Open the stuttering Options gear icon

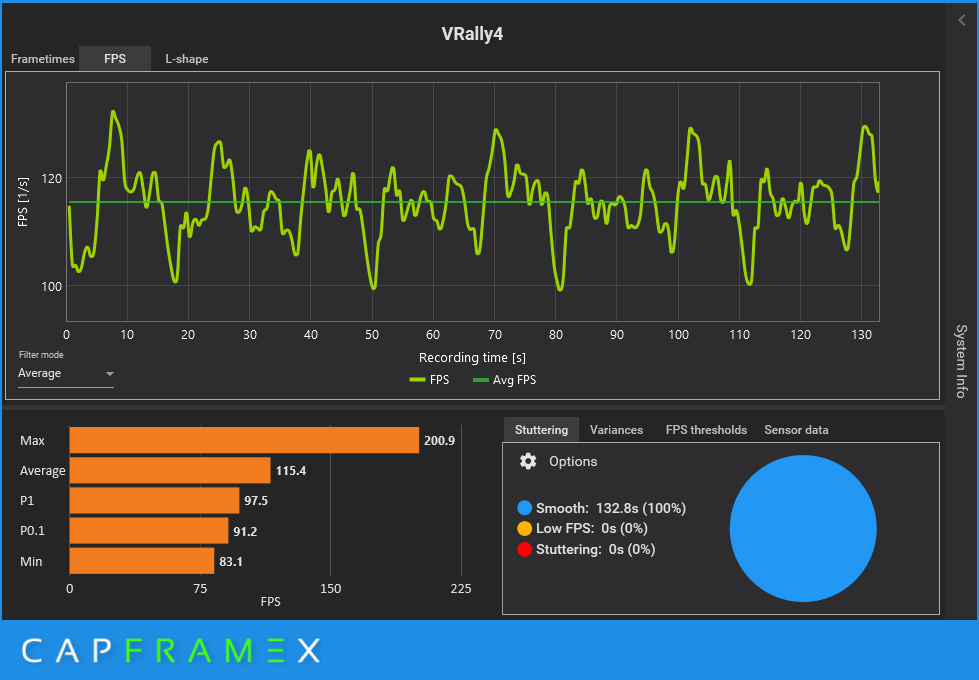tap(528, 461)
